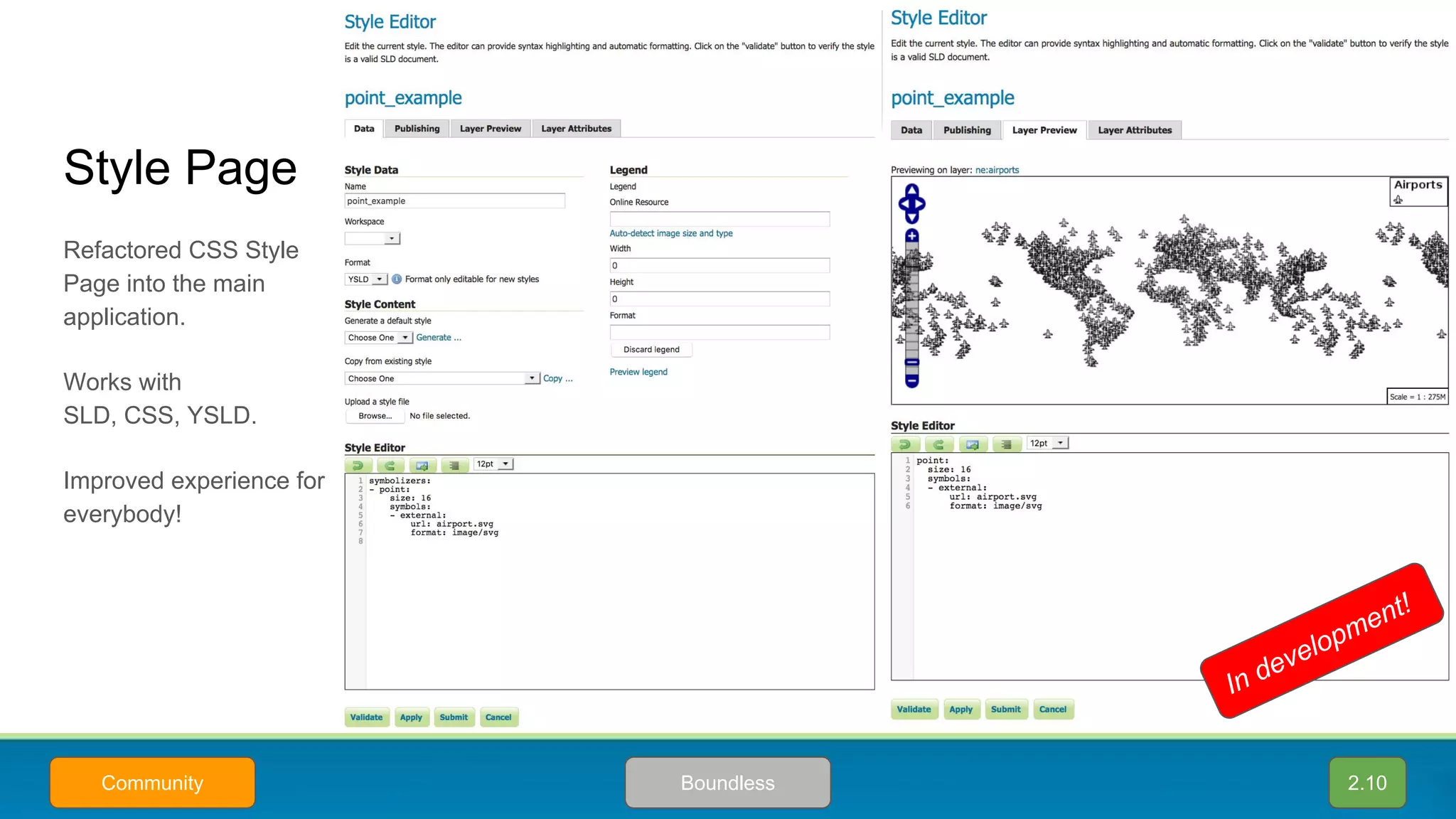1456x819 pixels.
Task: Click the Online Resource input field
Action: 719,220
